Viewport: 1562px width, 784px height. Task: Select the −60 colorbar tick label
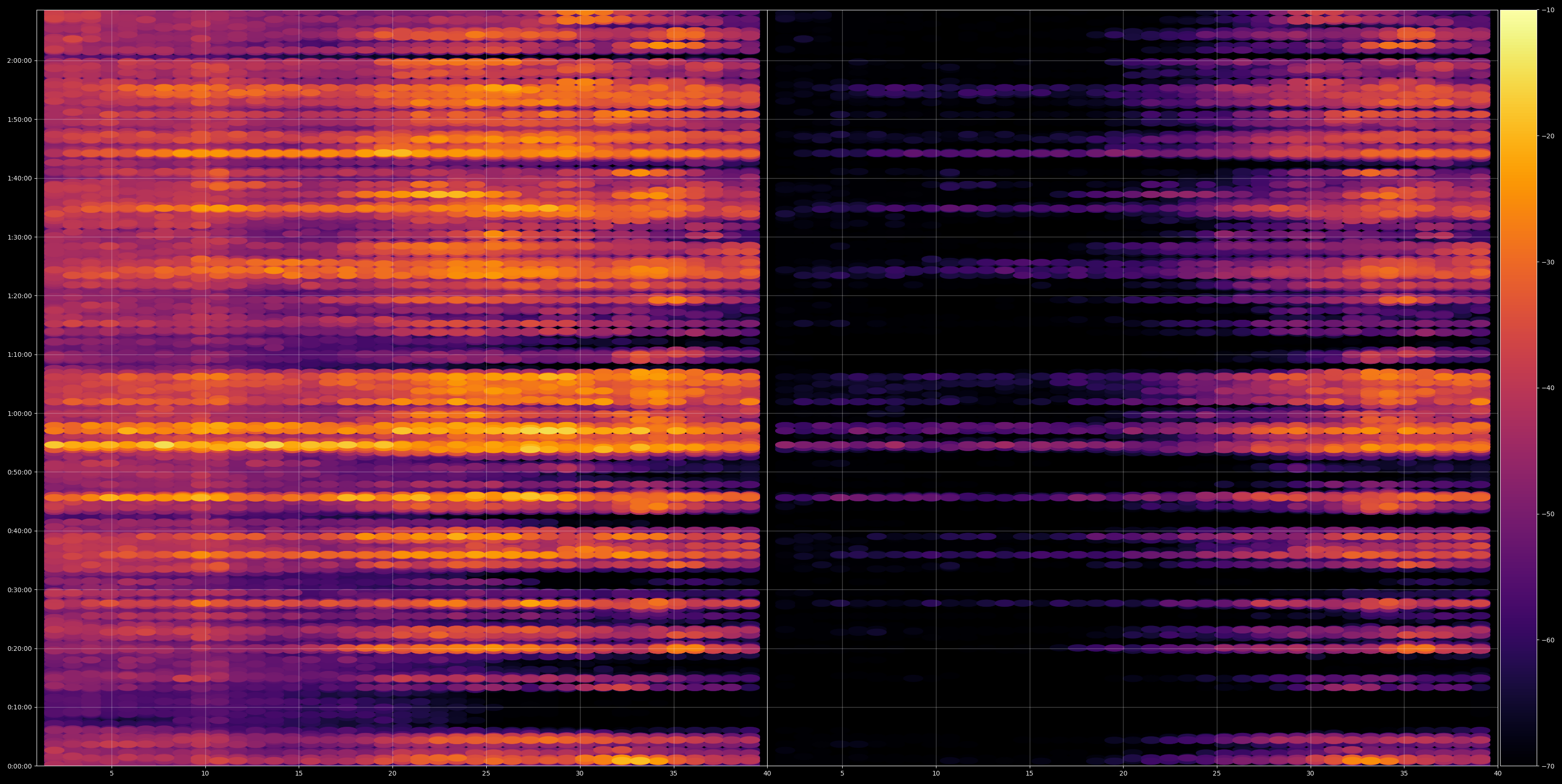coord(1548,641)
